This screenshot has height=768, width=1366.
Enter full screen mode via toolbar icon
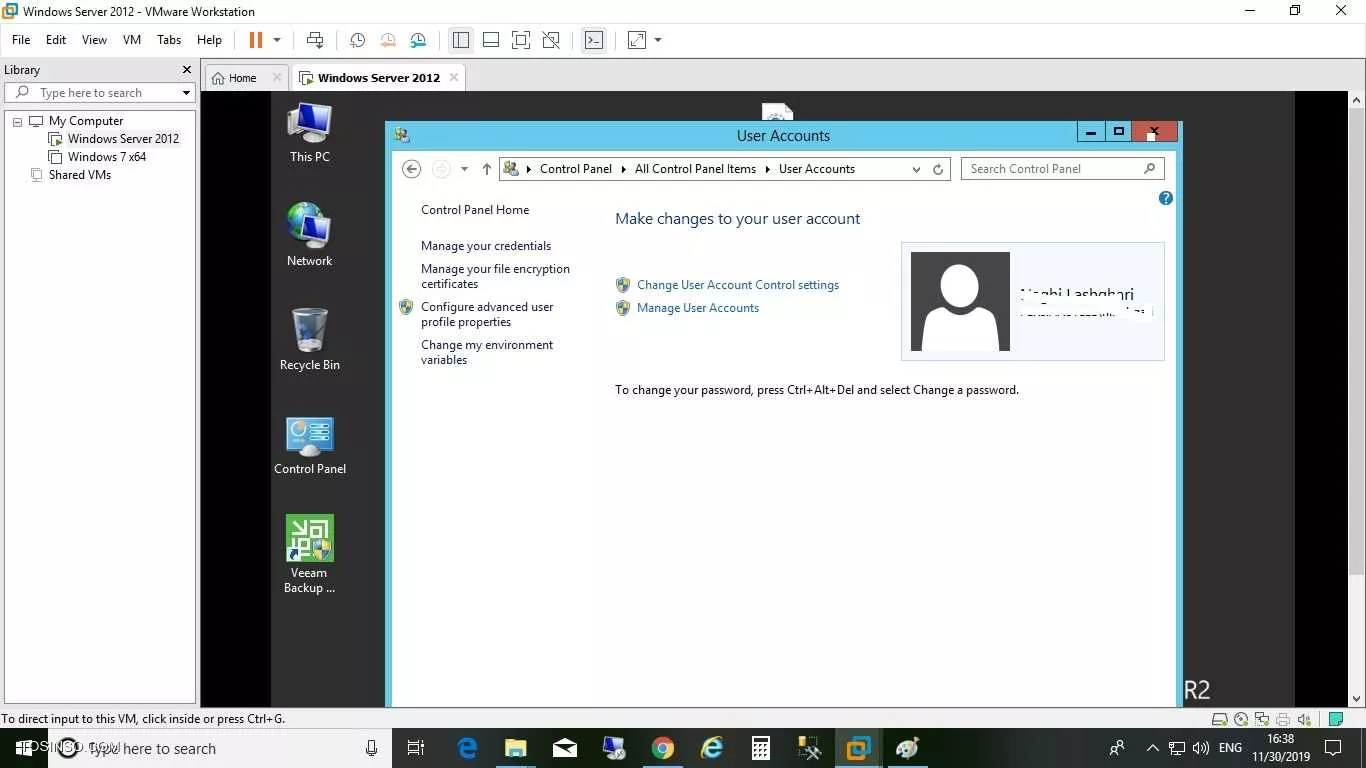click(x=521, y=40)
